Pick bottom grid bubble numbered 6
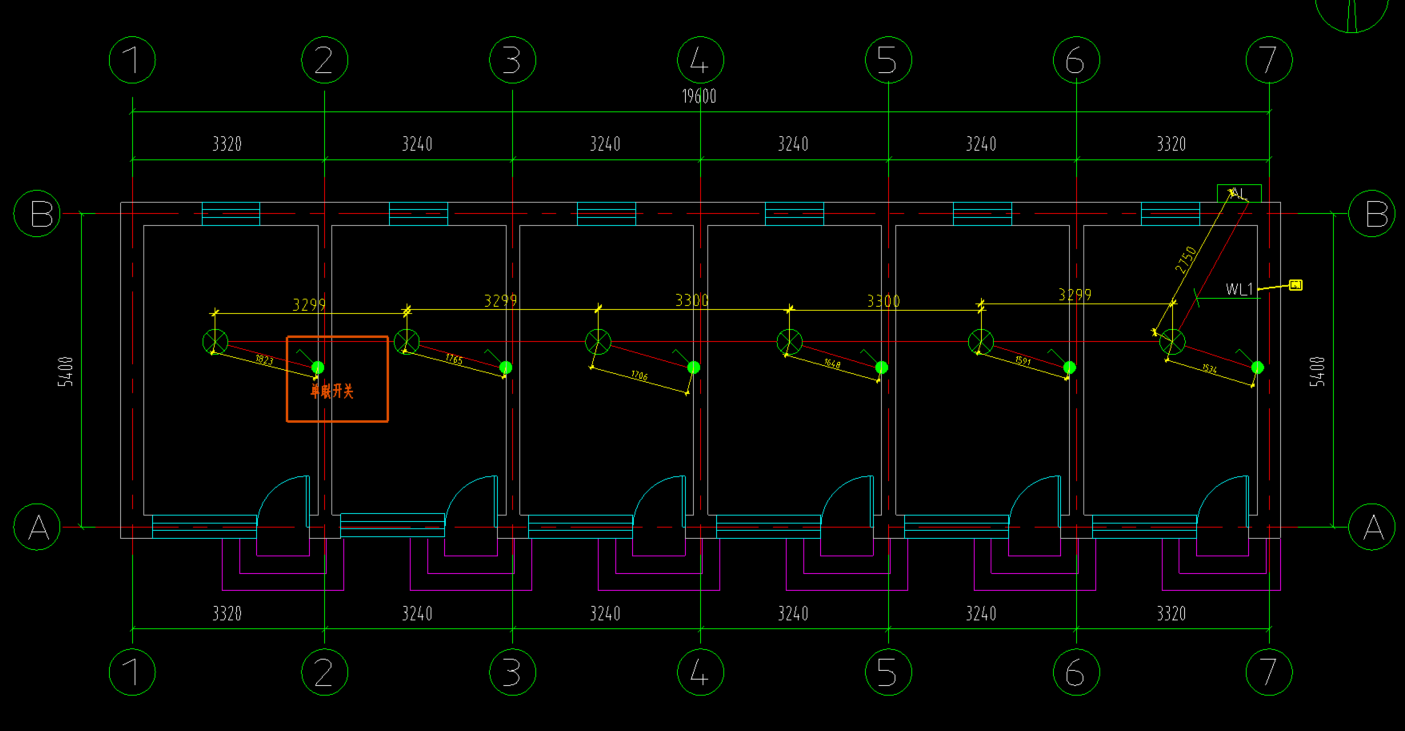Viewport: 1405px width, 731px height. click(x=1076, y=673)
